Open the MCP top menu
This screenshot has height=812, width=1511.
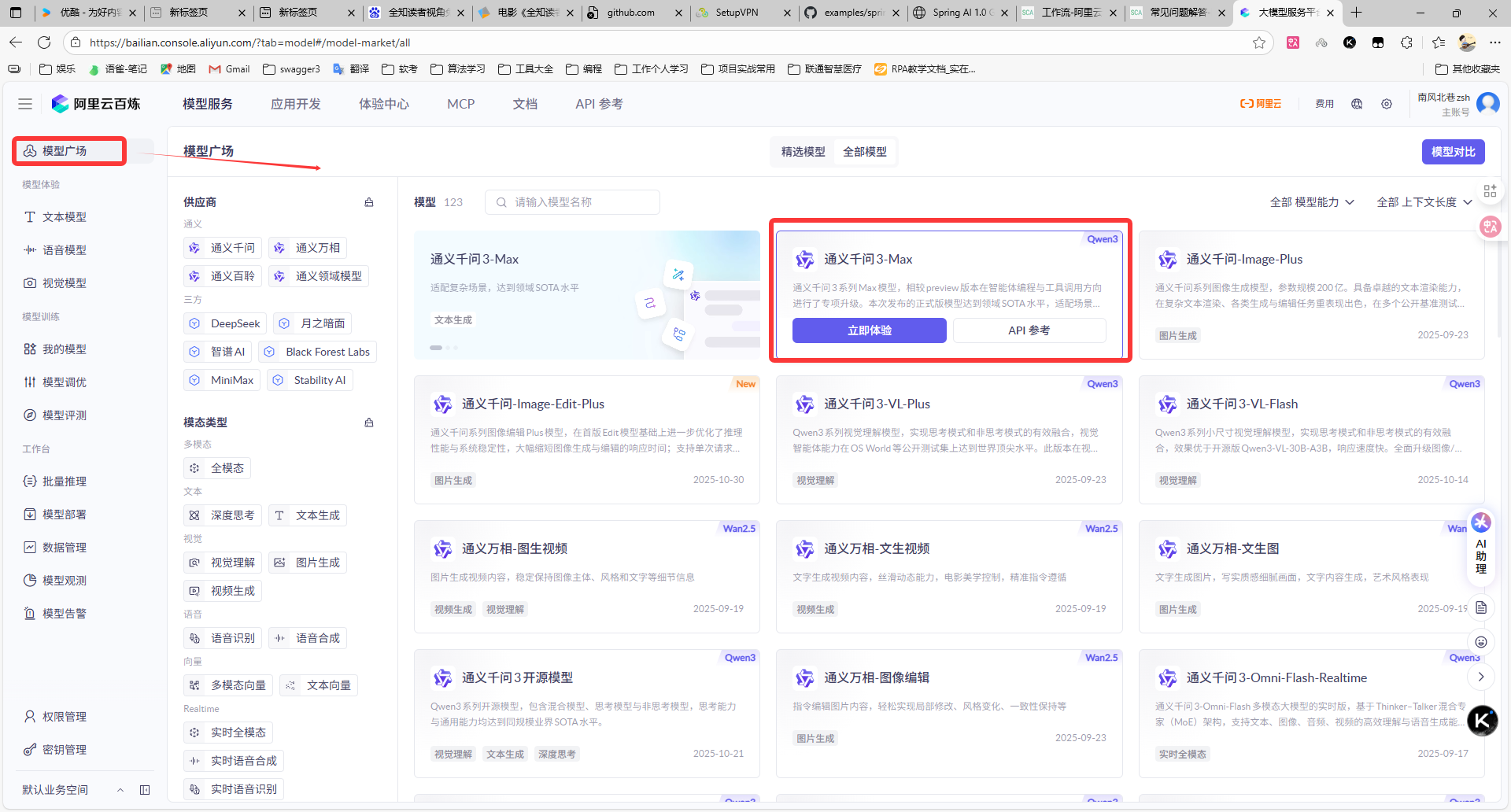point(461,104)
